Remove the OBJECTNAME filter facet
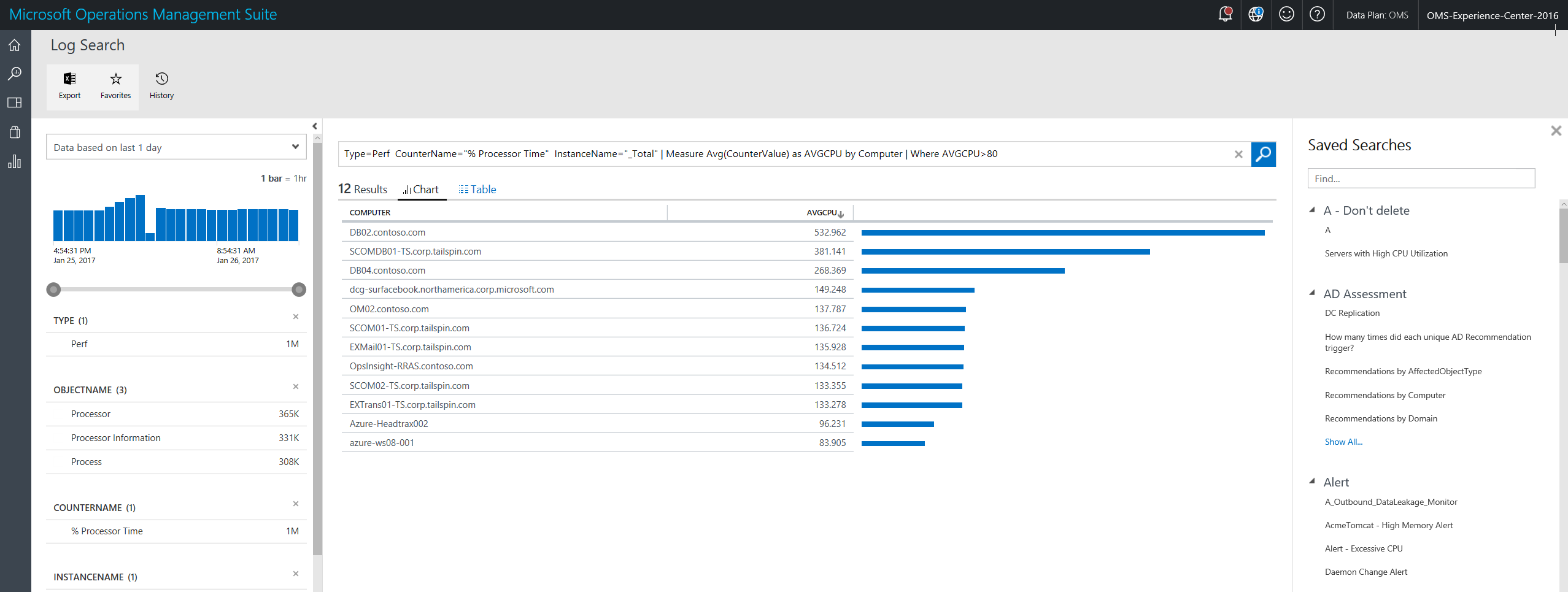 coord(296,386)
